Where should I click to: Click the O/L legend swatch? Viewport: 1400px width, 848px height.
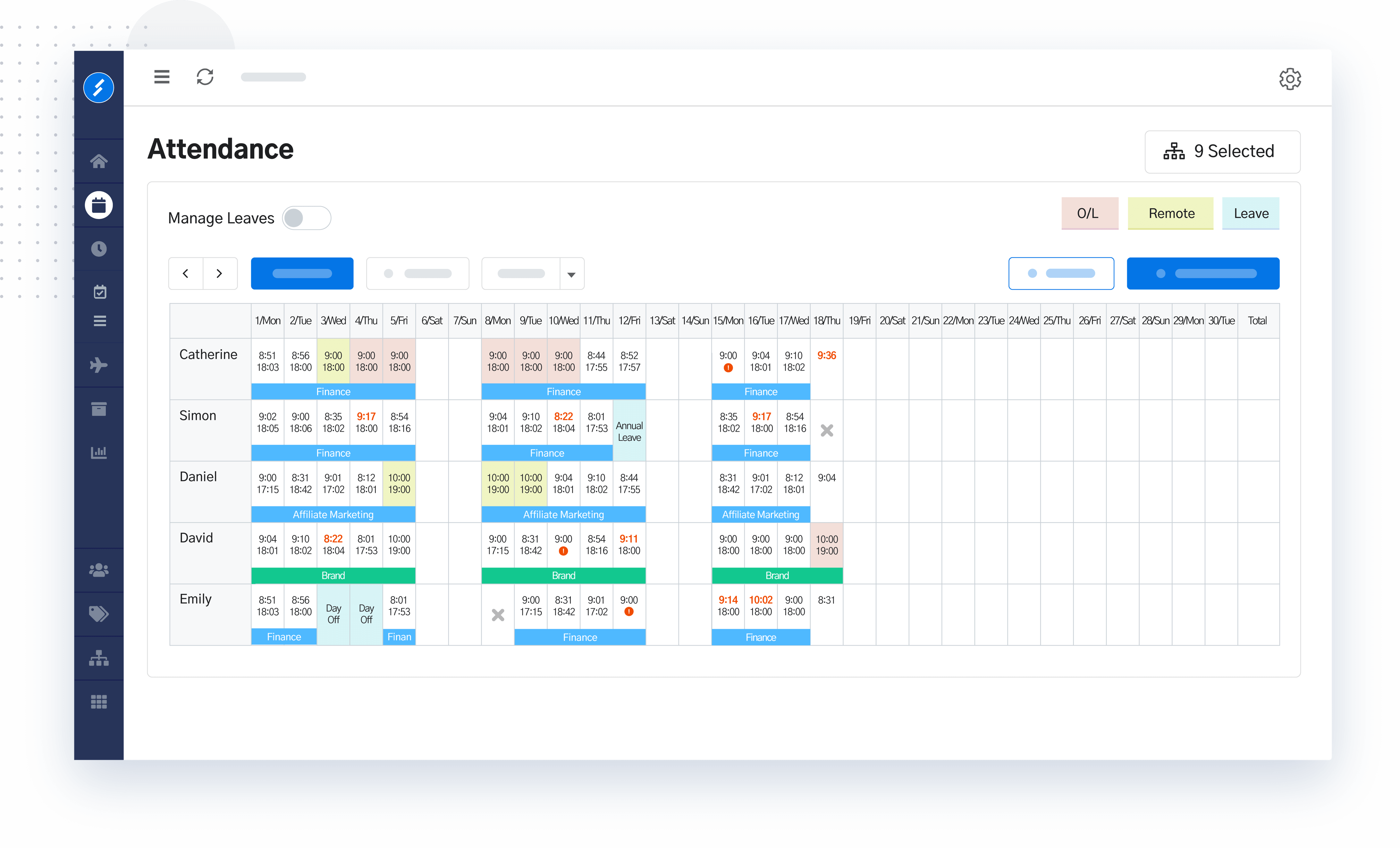click(x=1090, y=213)
